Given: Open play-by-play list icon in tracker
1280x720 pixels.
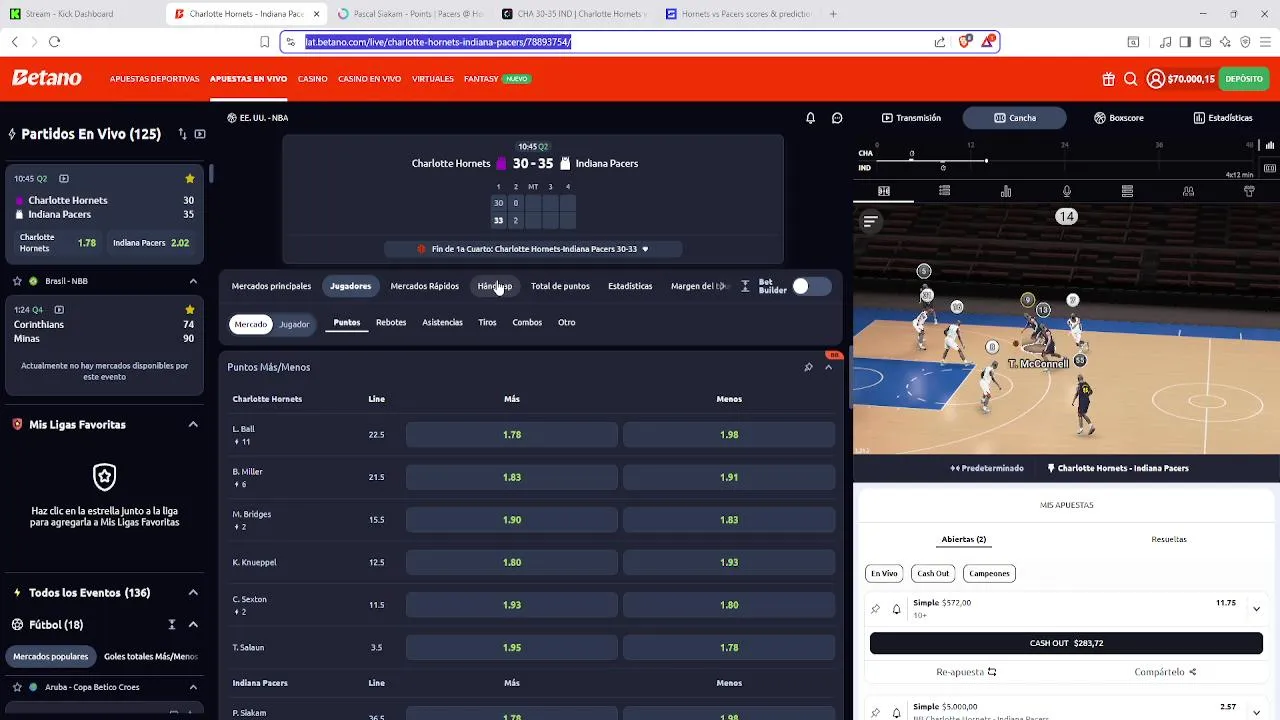Looking at the screenshot, I should [x=944, y=191].
